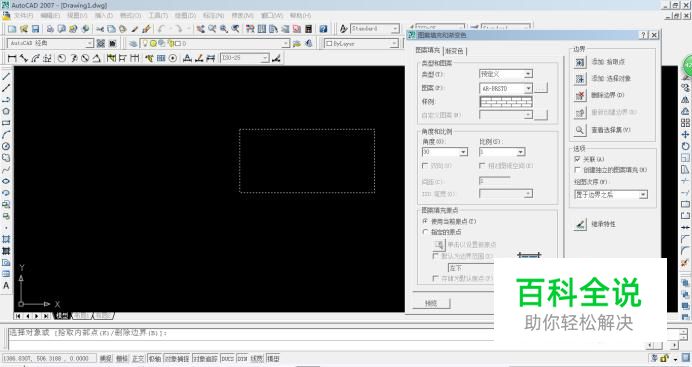Screen dimensions: 692x367
Task: Click the Preview button at dialog bottom
Action: click(x=431, y=303)
